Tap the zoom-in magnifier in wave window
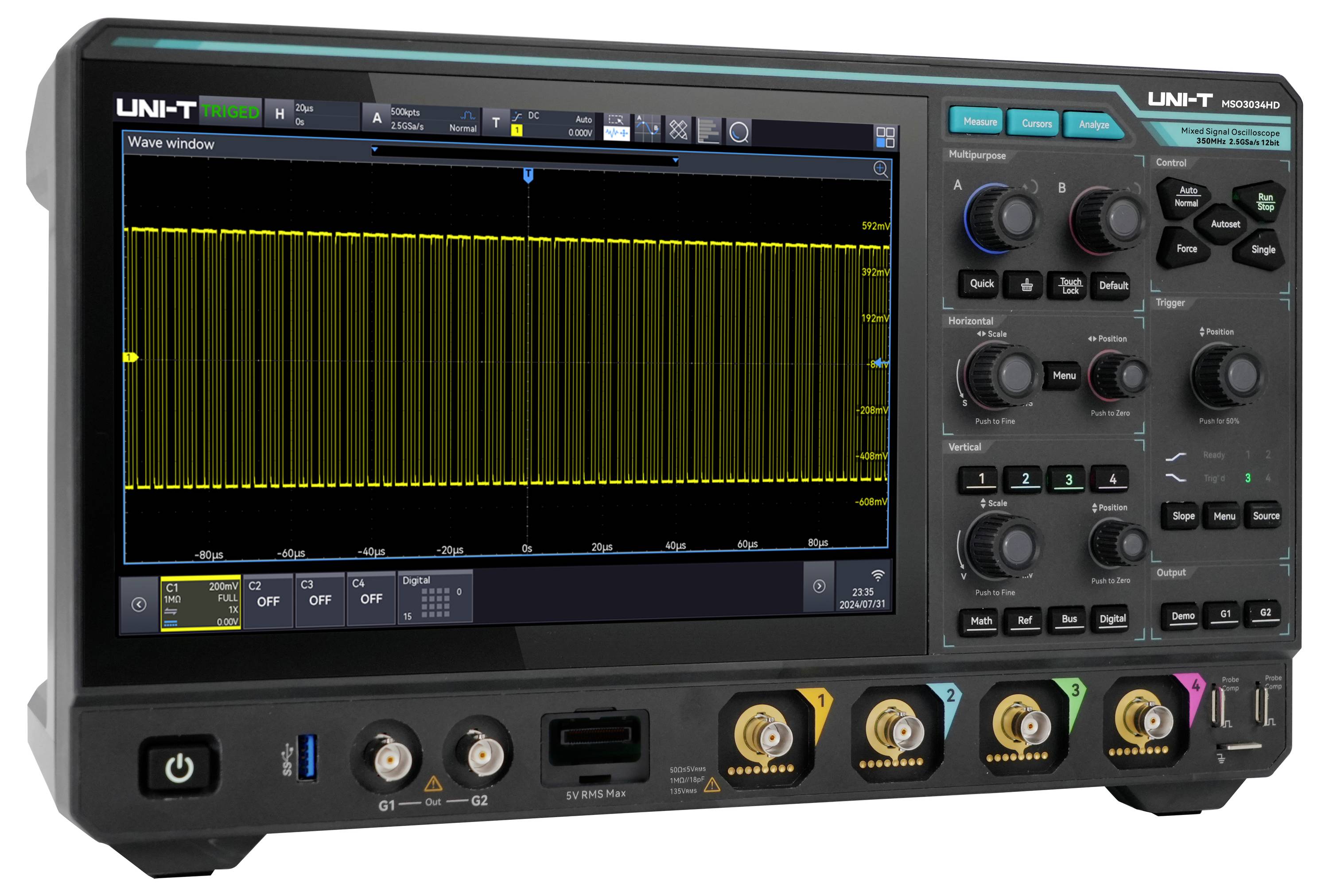The height and width of the screenshot is (896, 1329). (881, 169)
